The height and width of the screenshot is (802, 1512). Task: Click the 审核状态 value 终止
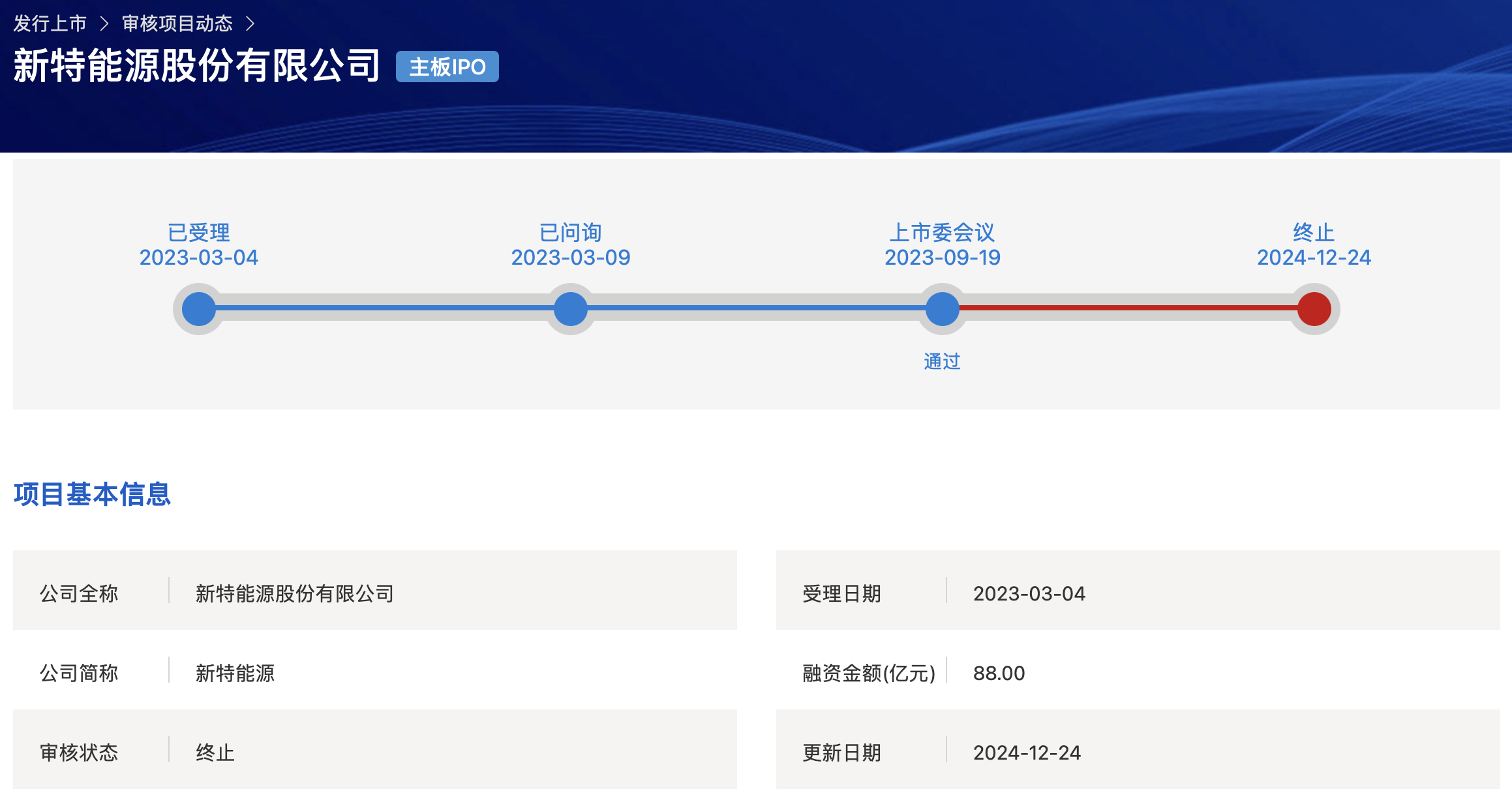click(x=215, y=752)
